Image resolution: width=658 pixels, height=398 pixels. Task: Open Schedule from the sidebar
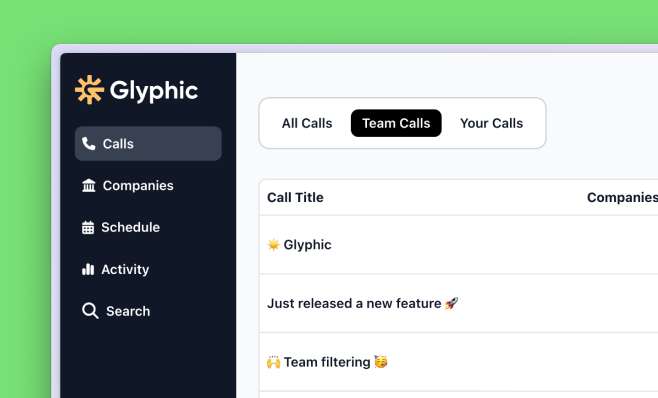[121, 227]
